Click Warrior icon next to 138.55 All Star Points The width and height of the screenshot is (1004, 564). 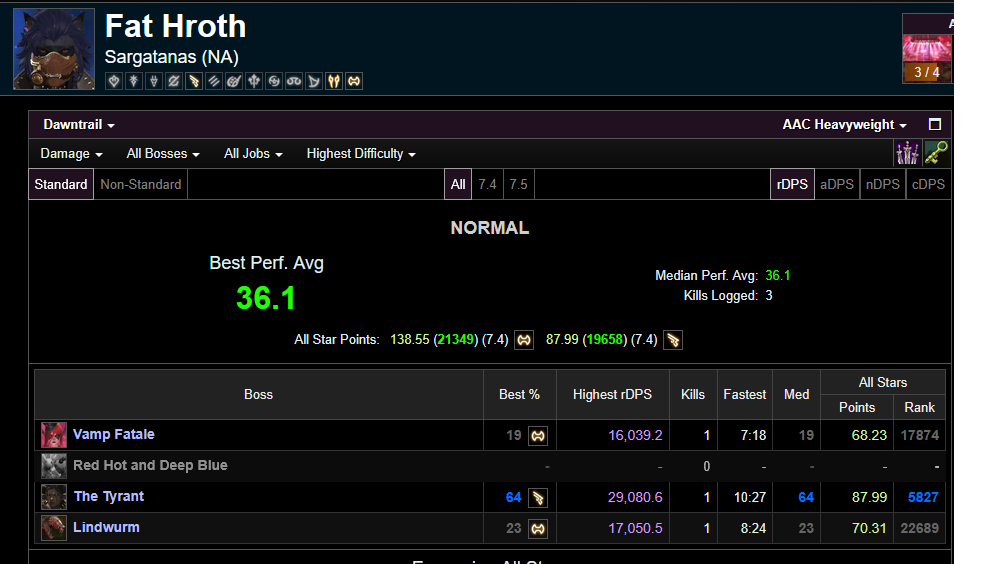tap(524, 340)
